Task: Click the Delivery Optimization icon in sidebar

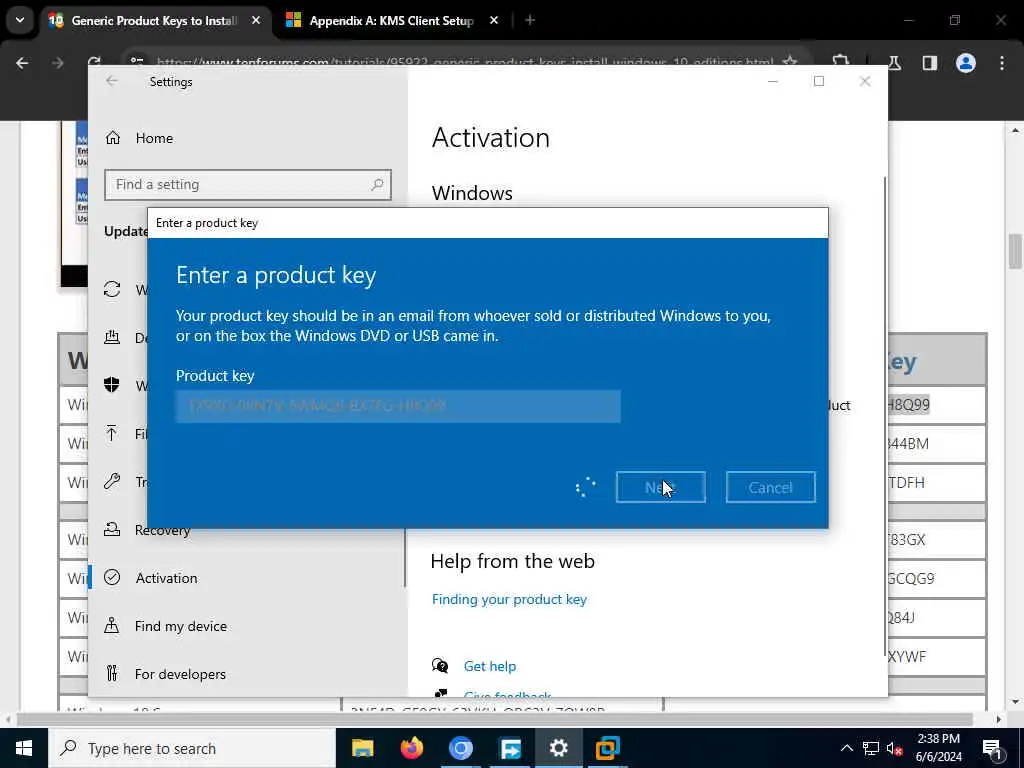Action: click(112, 337)
